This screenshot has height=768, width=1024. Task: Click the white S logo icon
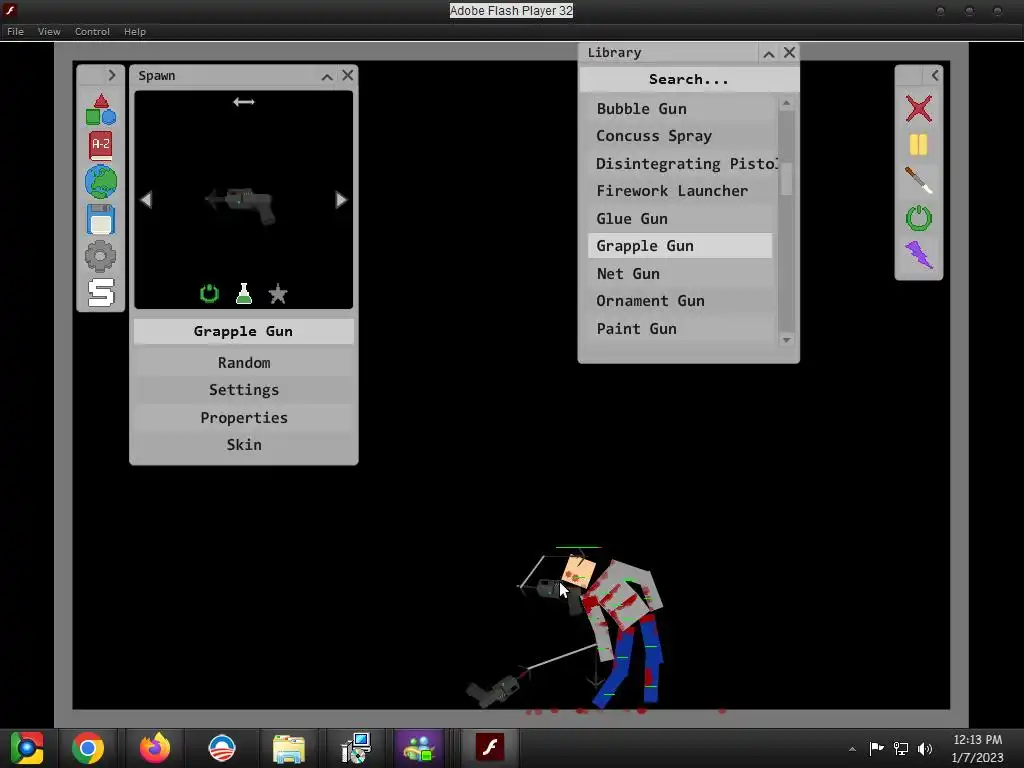coord(101,293)
